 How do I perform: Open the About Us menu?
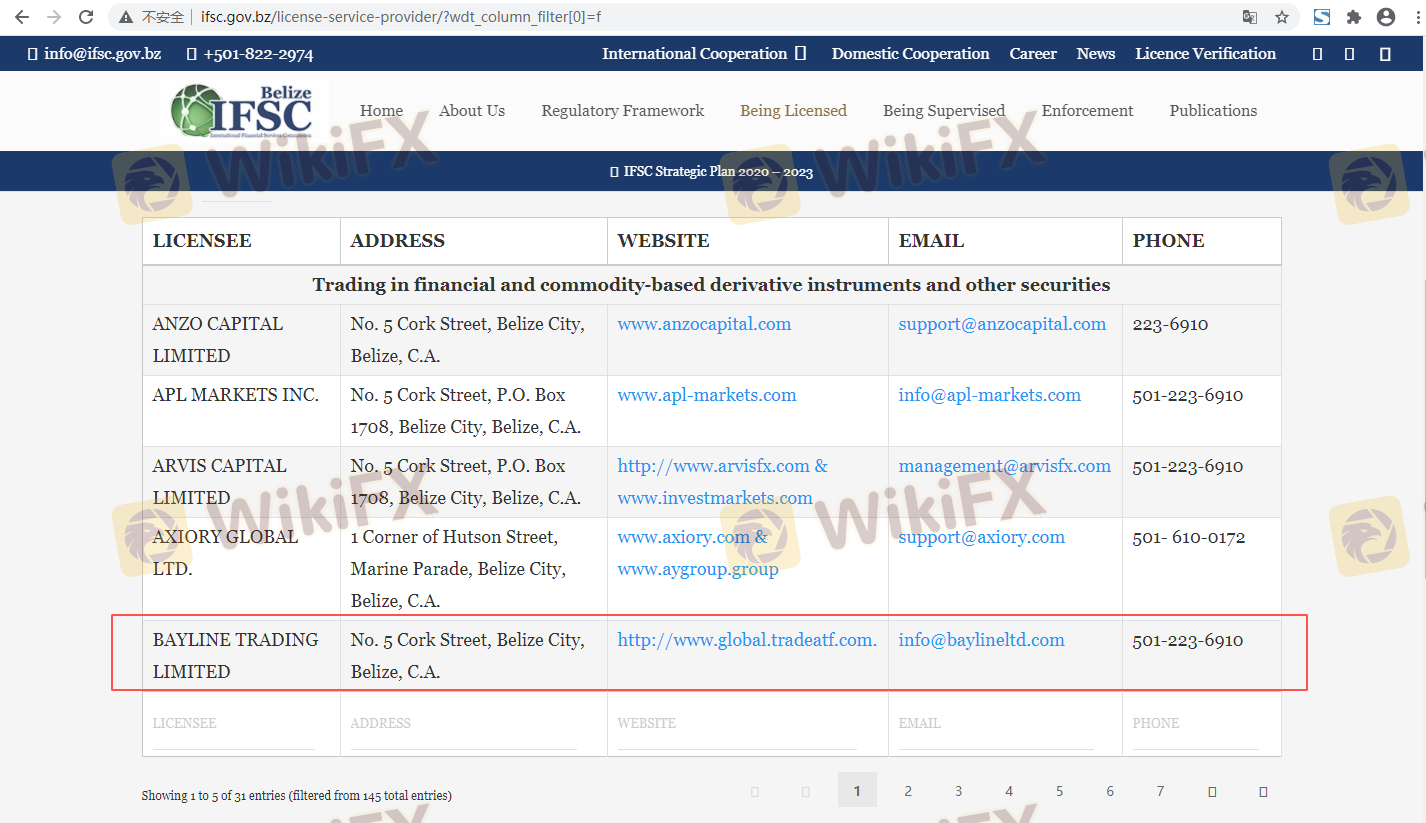pyautogui.click(x=472, y=111)
